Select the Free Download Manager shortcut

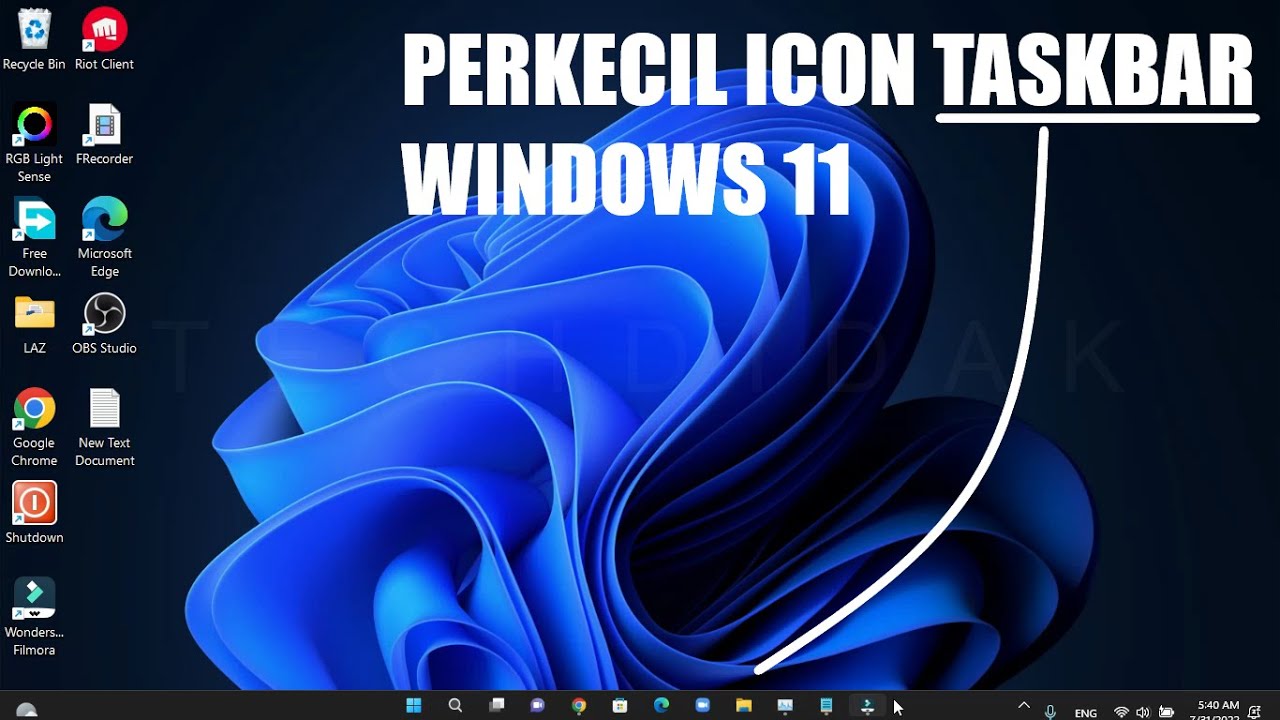coord(34,239)
